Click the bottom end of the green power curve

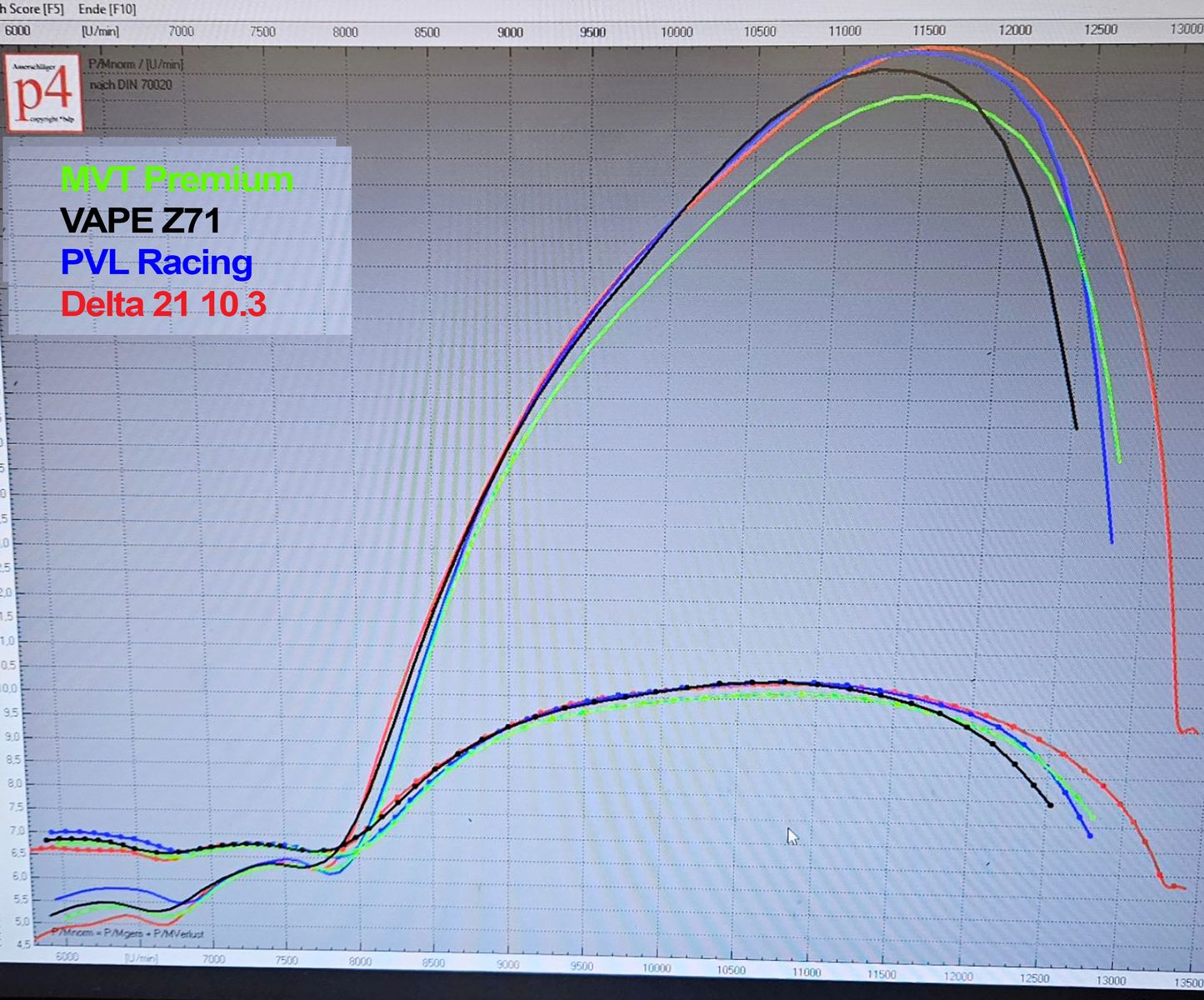point(1119,460)
